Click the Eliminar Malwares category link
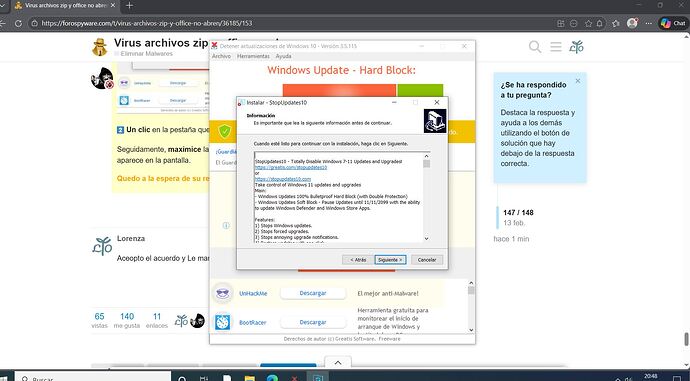 147,54
